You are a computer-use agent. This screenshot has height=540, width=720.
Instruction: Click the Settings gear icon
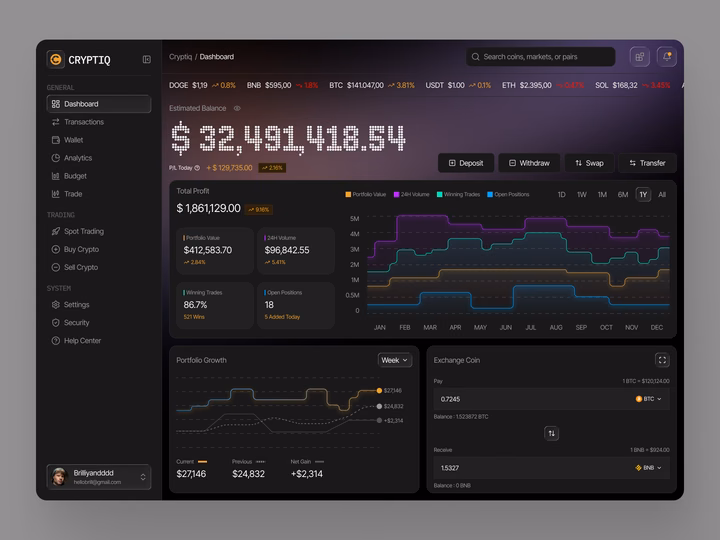click(56, 304)
